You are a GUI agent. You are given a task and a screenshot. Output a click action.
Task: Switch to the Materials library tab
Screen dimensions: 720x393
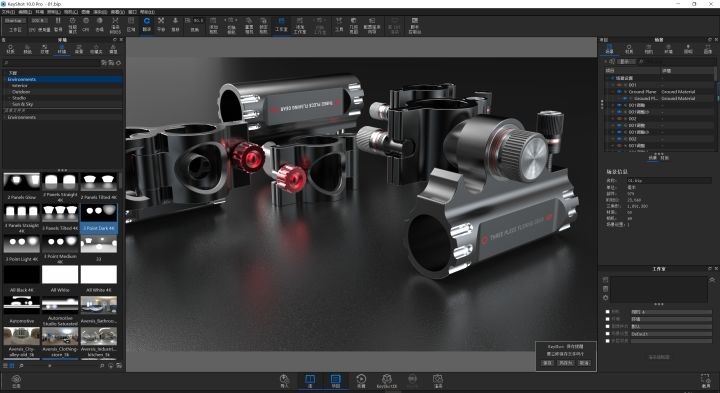click(10, 49)
